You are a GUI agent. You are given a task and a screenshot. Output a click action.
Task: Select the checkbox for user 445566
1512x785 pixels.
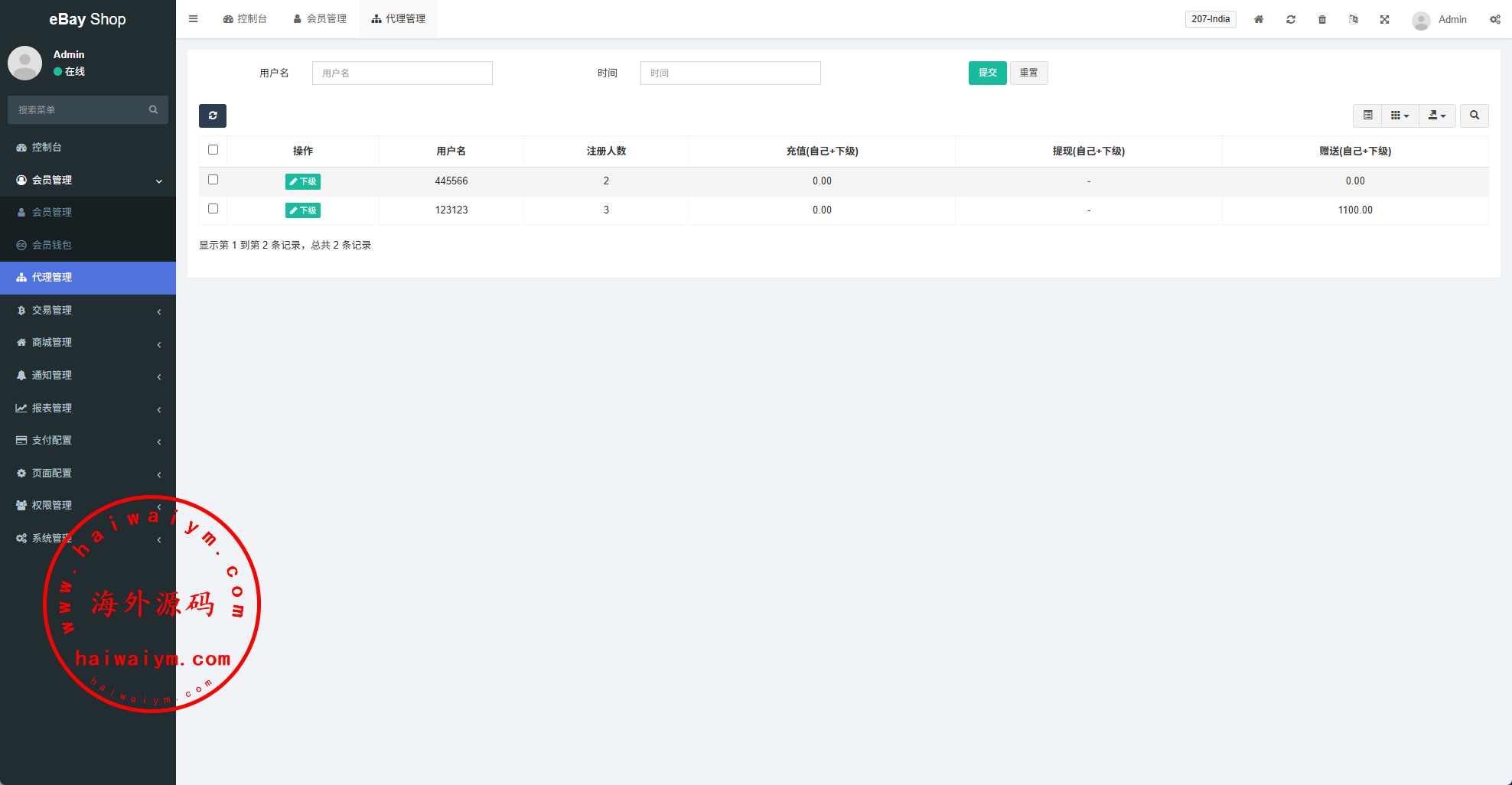tap(213, 180)
